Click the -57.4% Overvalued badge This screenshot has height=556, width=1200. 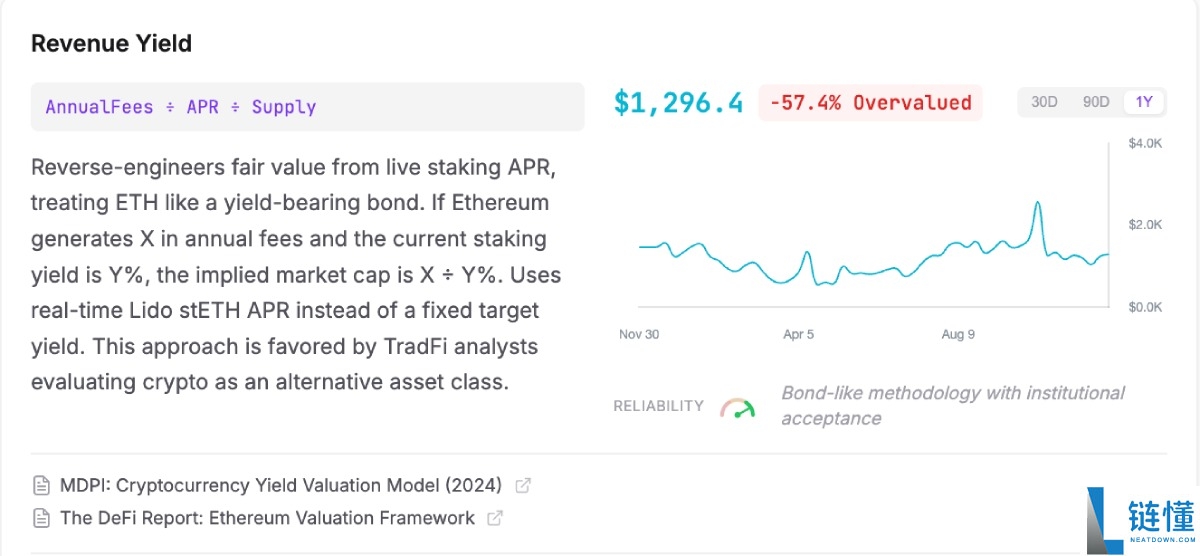coord(870,103)
